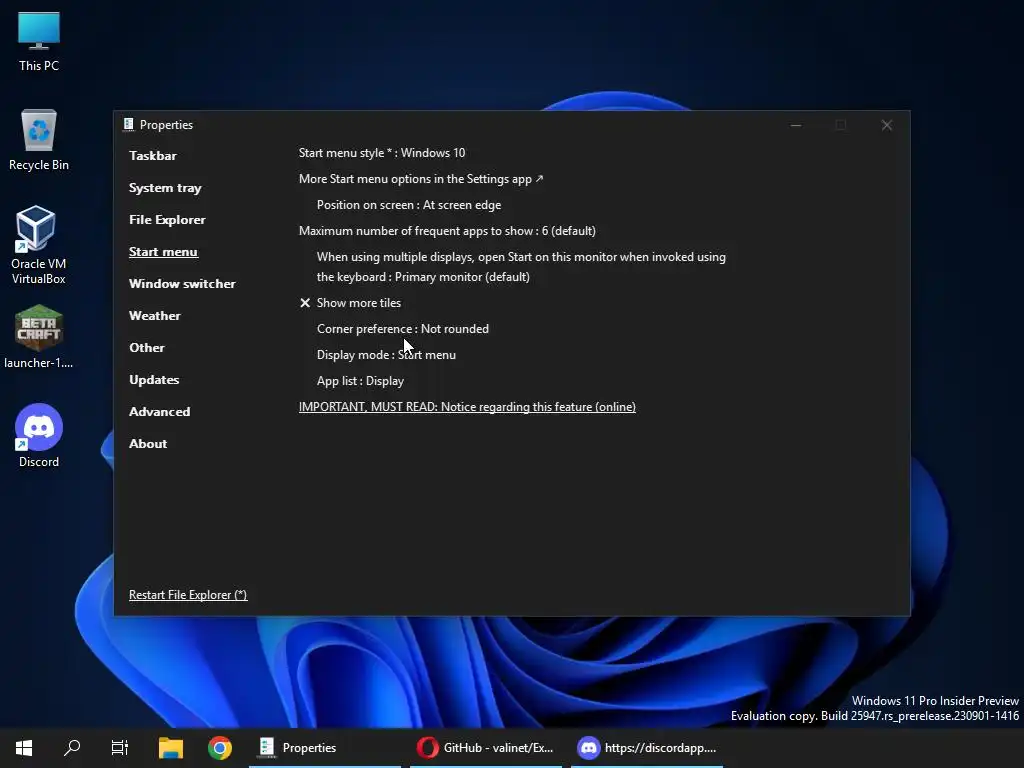Open the File Explorer settings section

point(167,219)
